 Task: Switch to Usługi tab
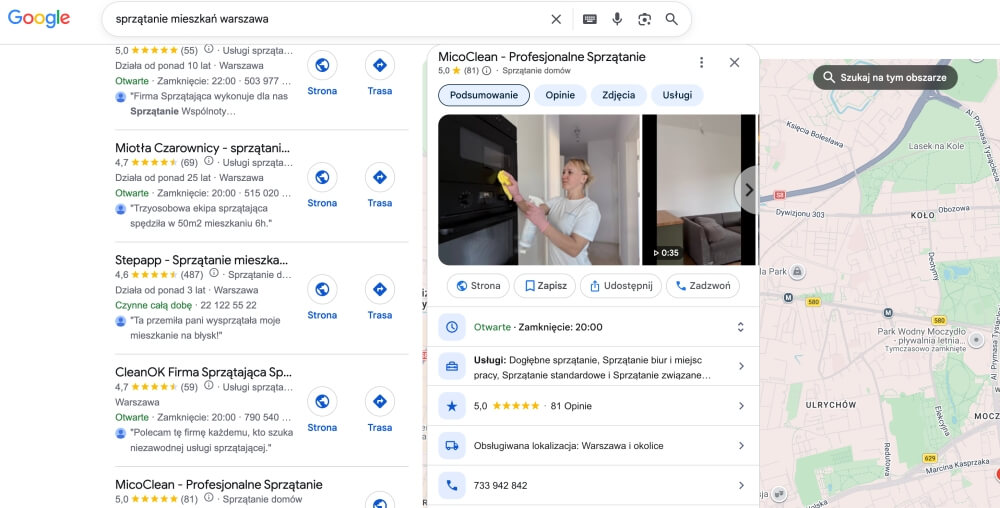point(677,95)
